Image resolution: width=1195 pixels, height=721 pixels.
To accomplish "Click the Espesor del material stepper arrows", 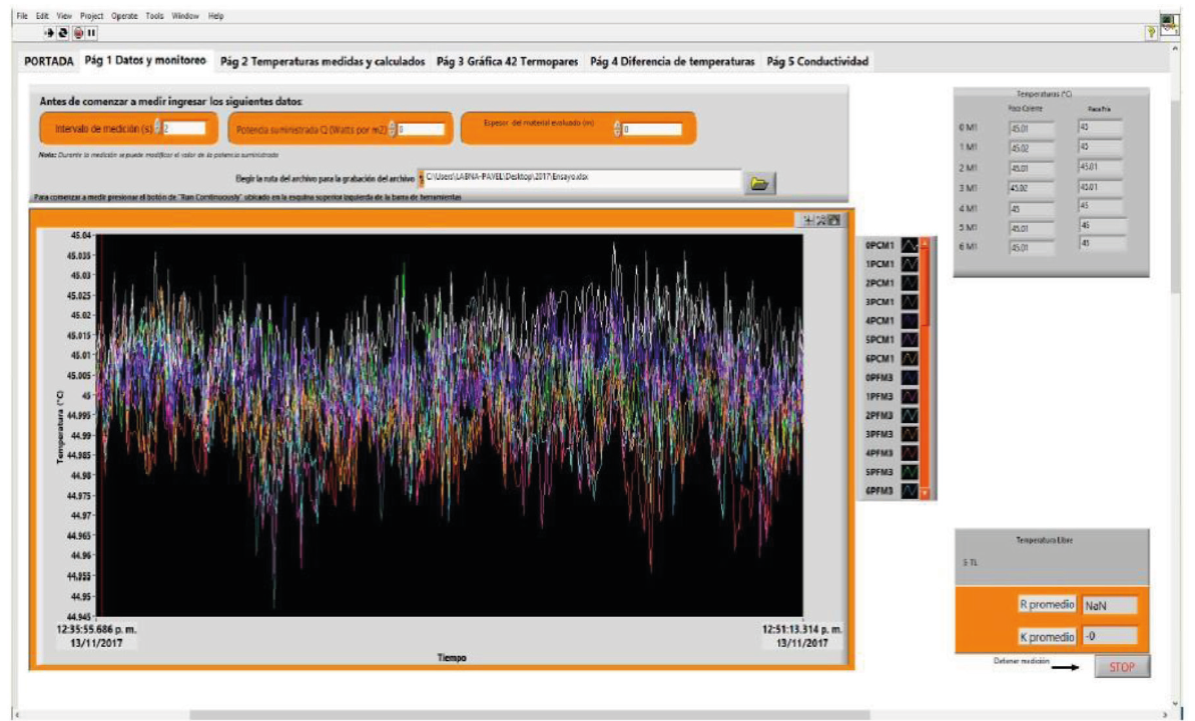I will (x=617, y=129).
